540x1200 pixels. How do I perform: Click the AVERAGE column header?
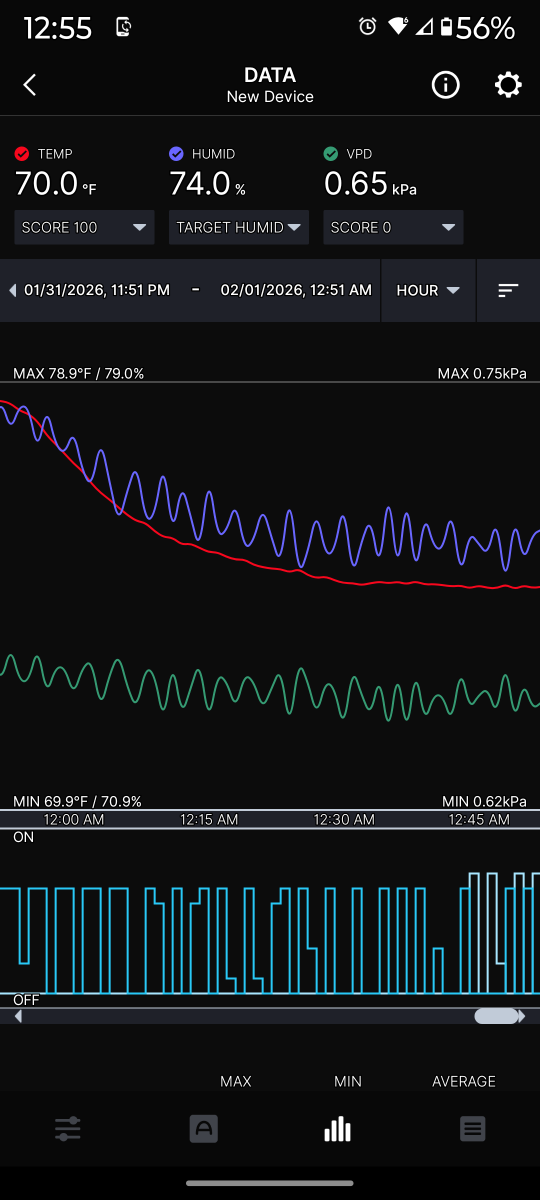point(464,1081)
